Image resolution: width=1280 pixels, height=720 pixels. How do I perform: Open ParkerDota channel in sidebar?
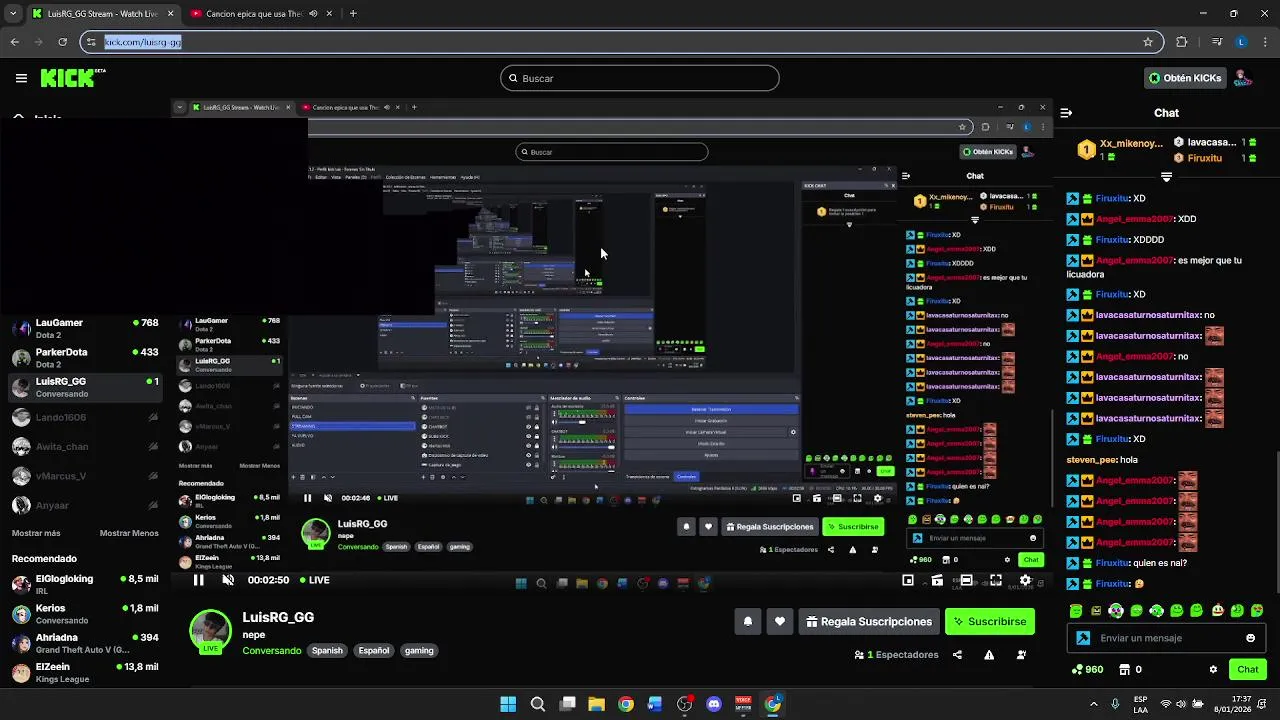85,357
